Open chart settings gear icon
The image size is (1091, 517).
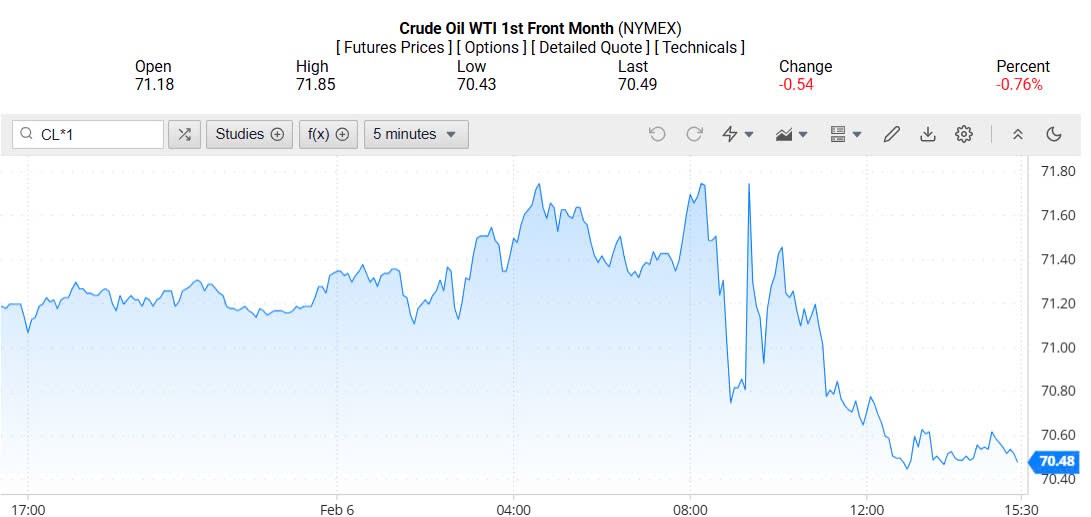tap(964, 134)
